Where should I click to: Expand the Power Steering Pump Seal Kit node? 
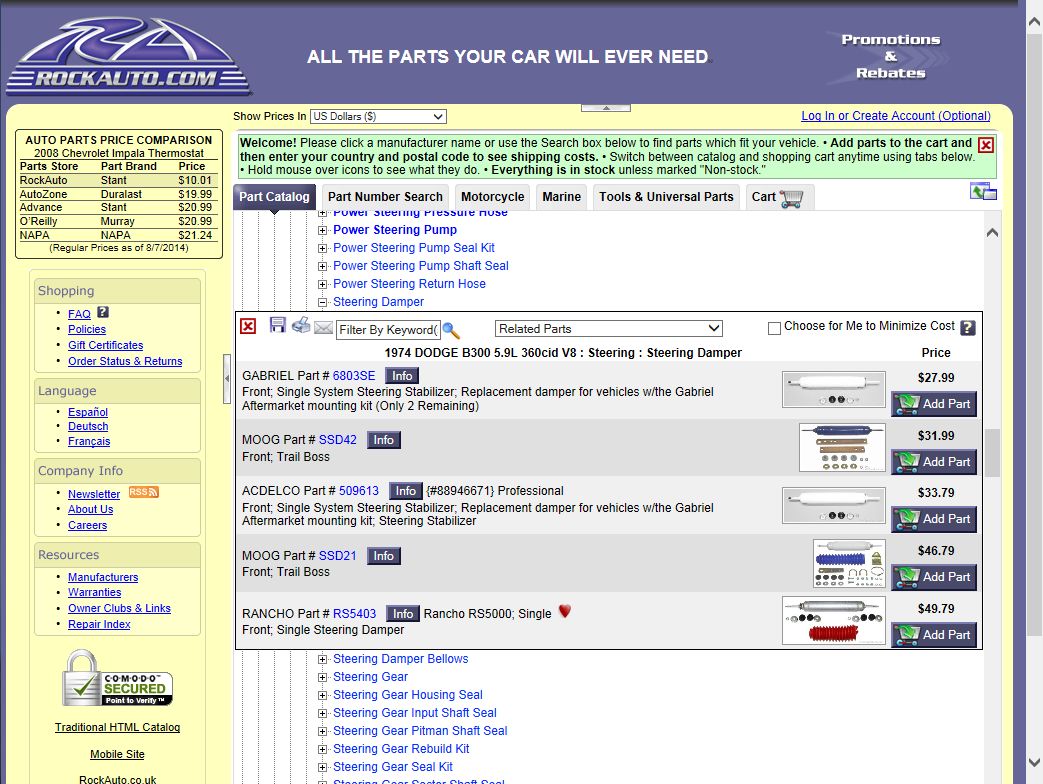click(x=323, y=248)
